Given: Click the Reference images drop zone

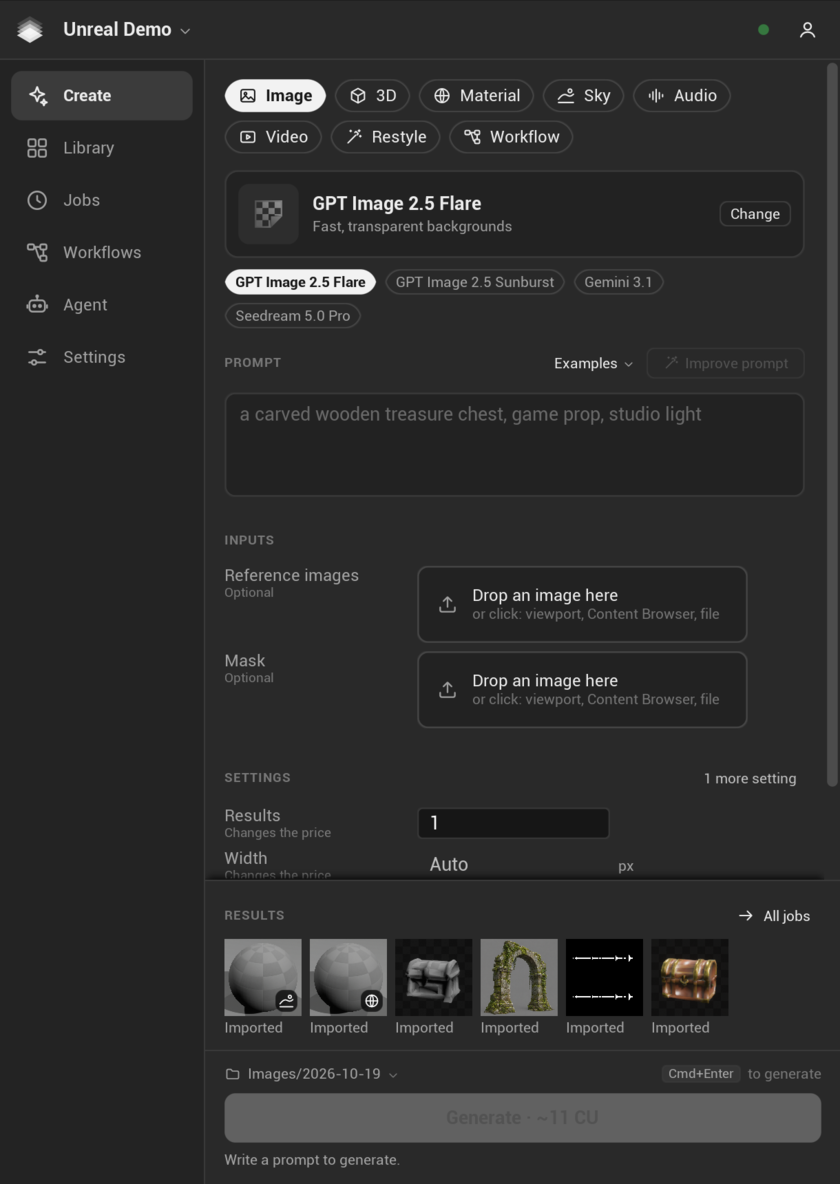Looking at the screenshot, I should coord(582,605).
